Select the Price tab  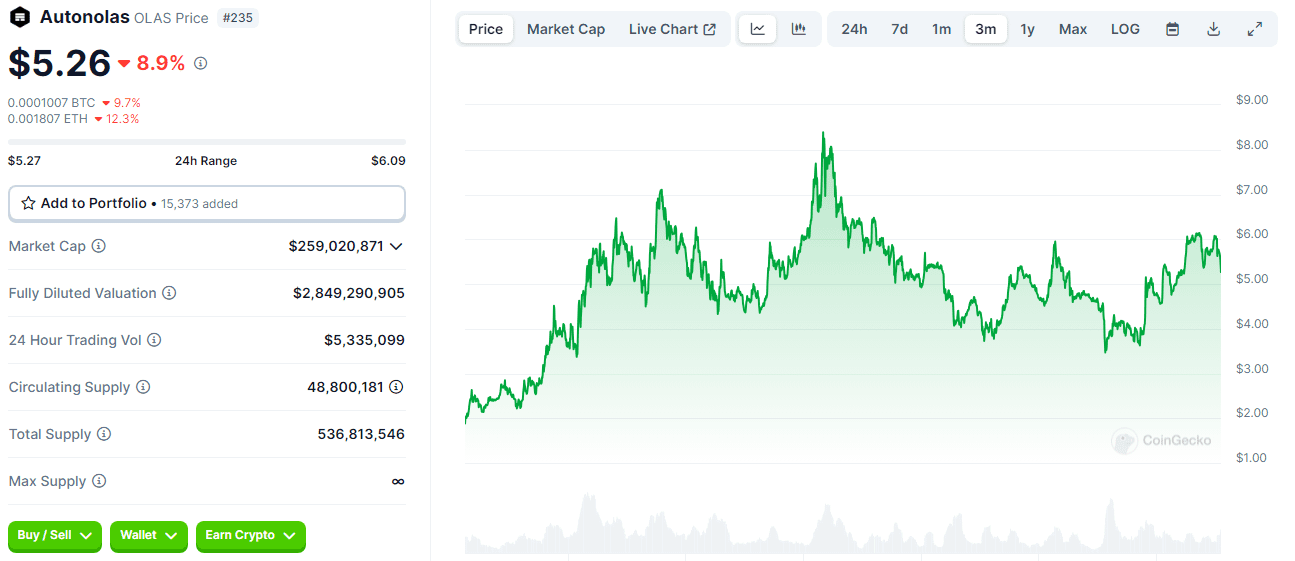click(486, 29)
